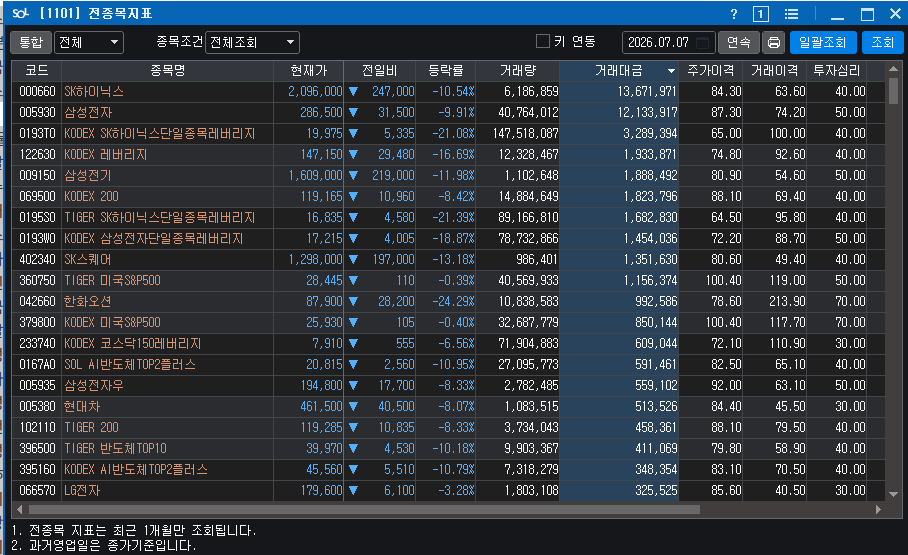Select the 한화오션 stock name

(x=87, y=301)
